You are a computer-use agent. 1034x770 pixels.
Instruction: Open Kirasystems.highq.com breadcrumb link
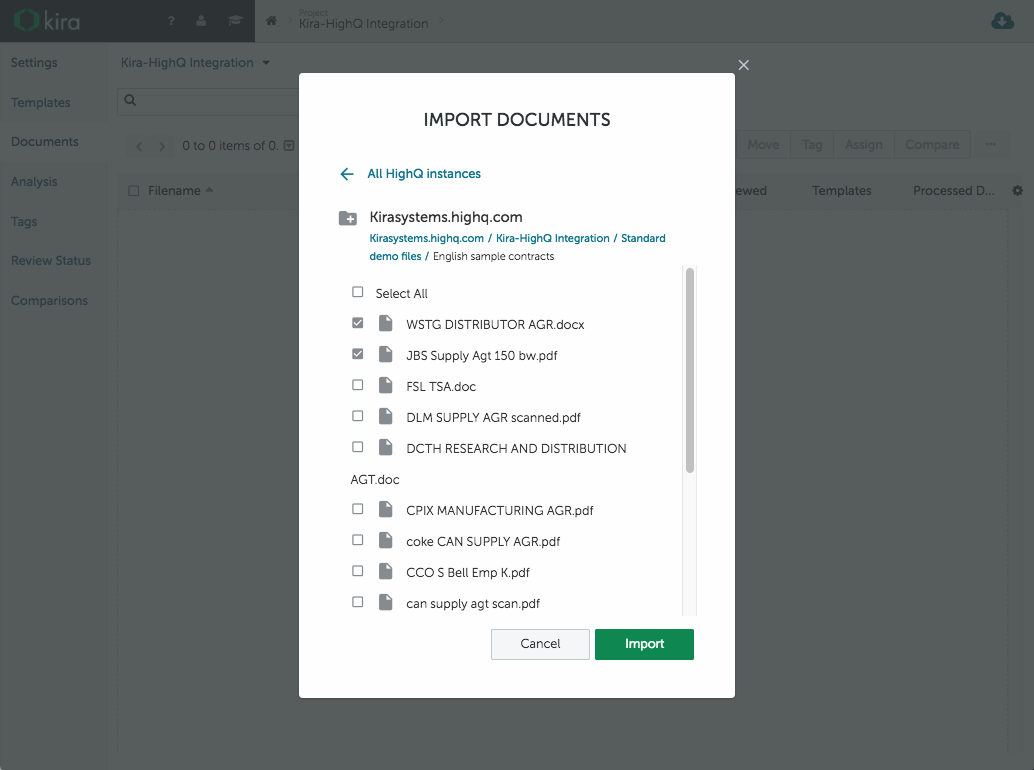click(x=427, y=239)
